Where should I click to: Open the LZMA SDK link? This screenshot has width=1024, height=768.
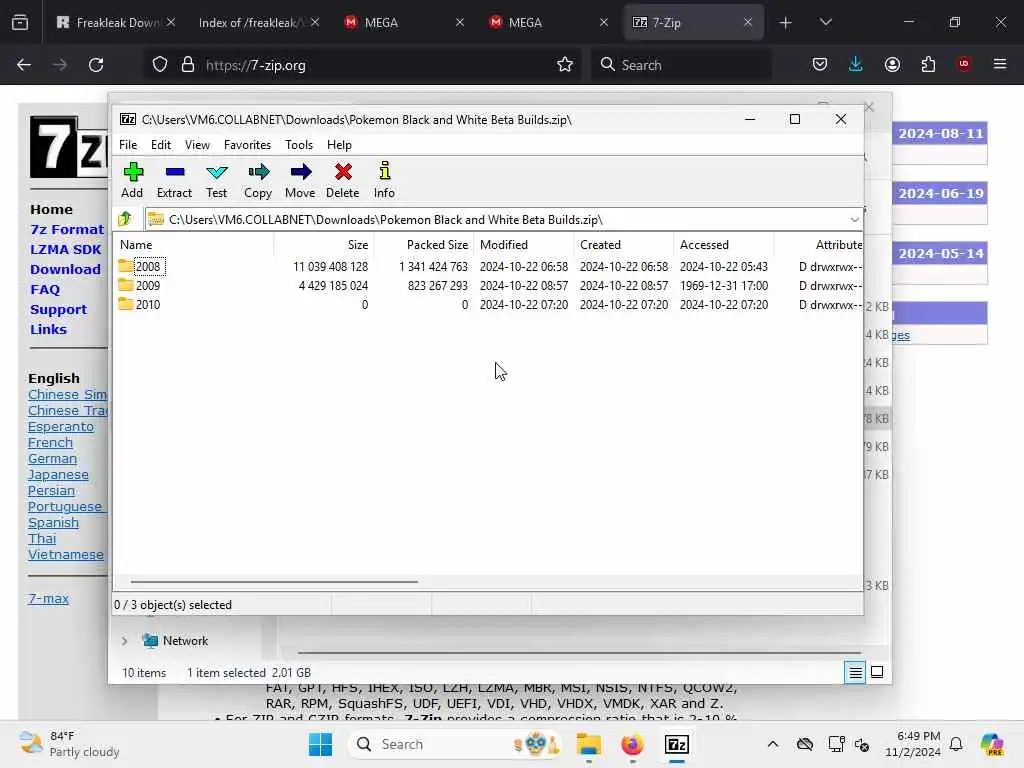pyautogui.click(x=65, y=249)
